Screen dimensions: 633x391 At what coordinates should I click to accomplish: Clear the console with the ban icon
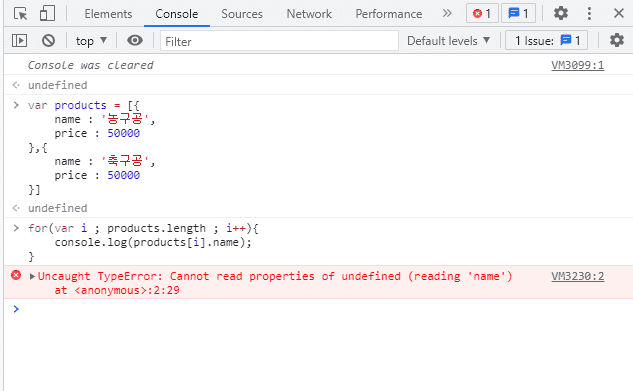48,40
